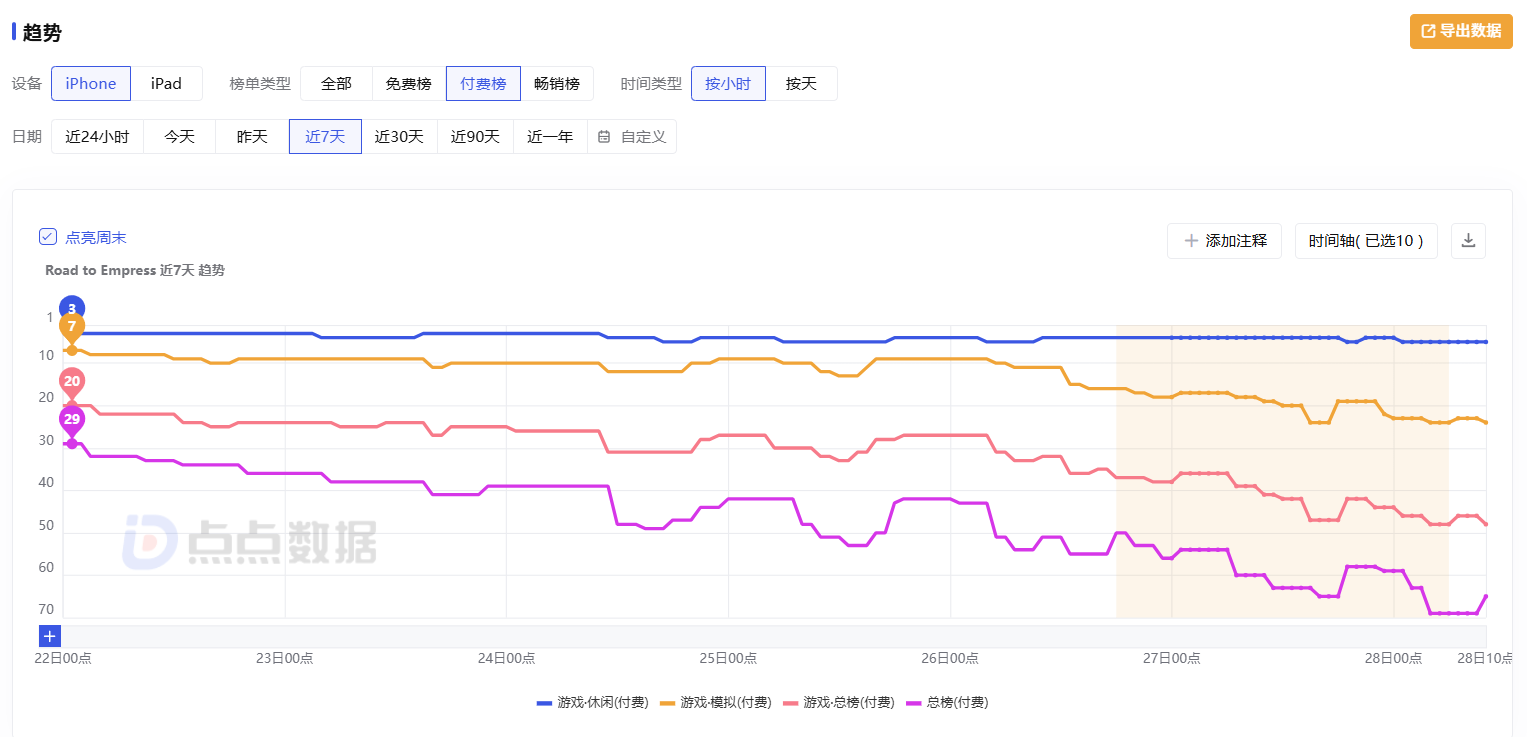Open the 自定义 date picker

(x=633, y=137)
